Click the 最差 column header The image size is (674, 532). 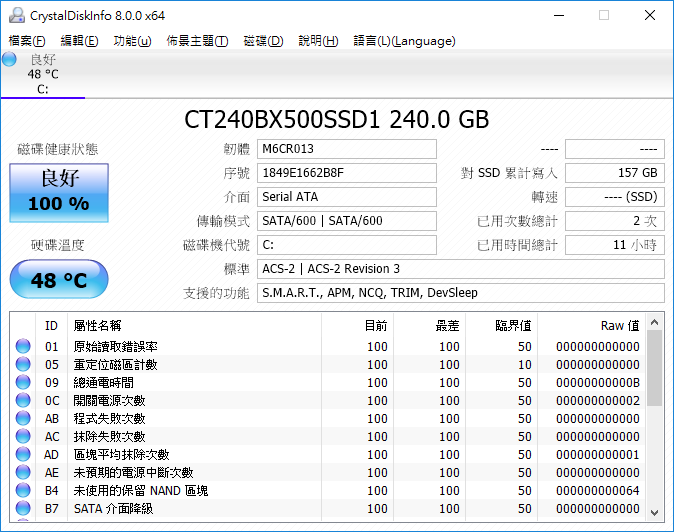coord(429,326)
